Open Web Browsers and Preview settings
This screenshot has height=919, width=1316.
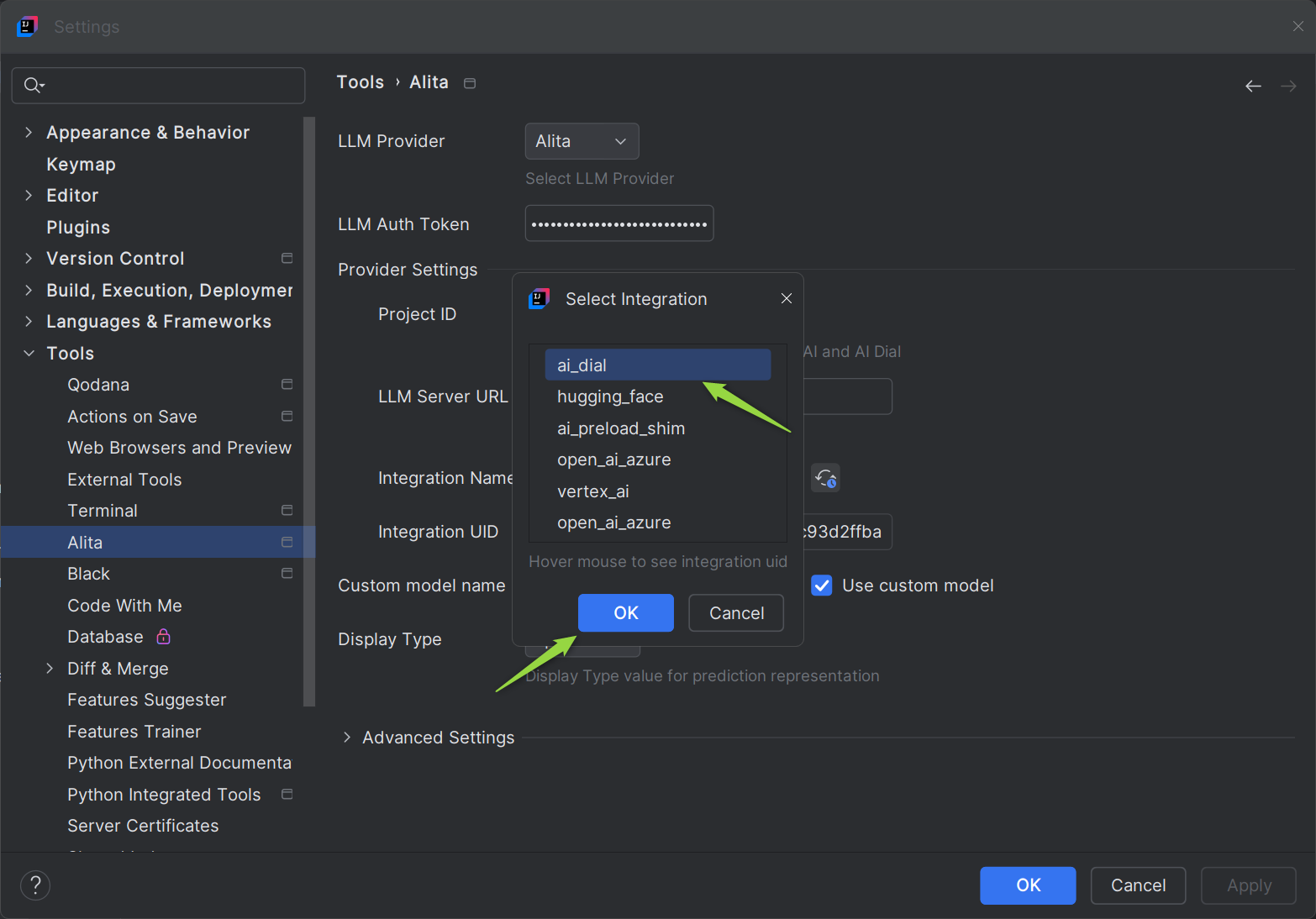179,447
